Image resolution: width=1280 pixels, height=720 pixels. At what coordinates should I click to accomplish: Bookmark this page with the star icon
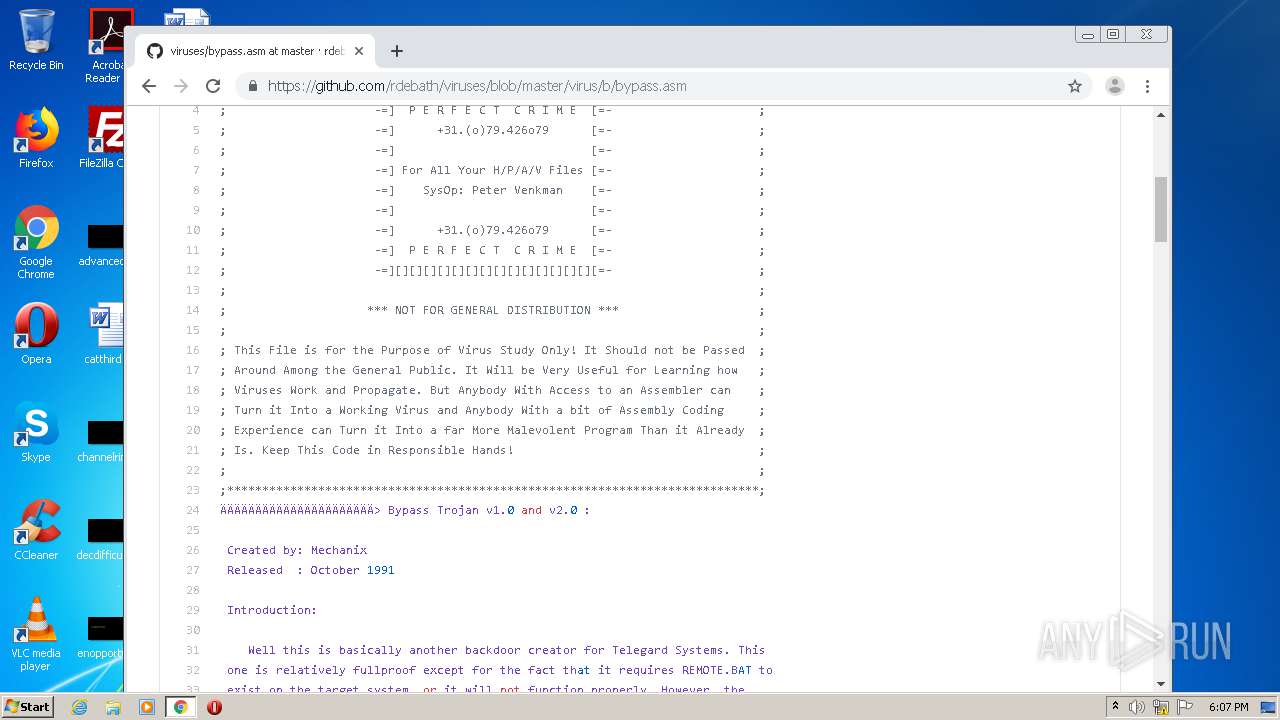click(1075, 86)
